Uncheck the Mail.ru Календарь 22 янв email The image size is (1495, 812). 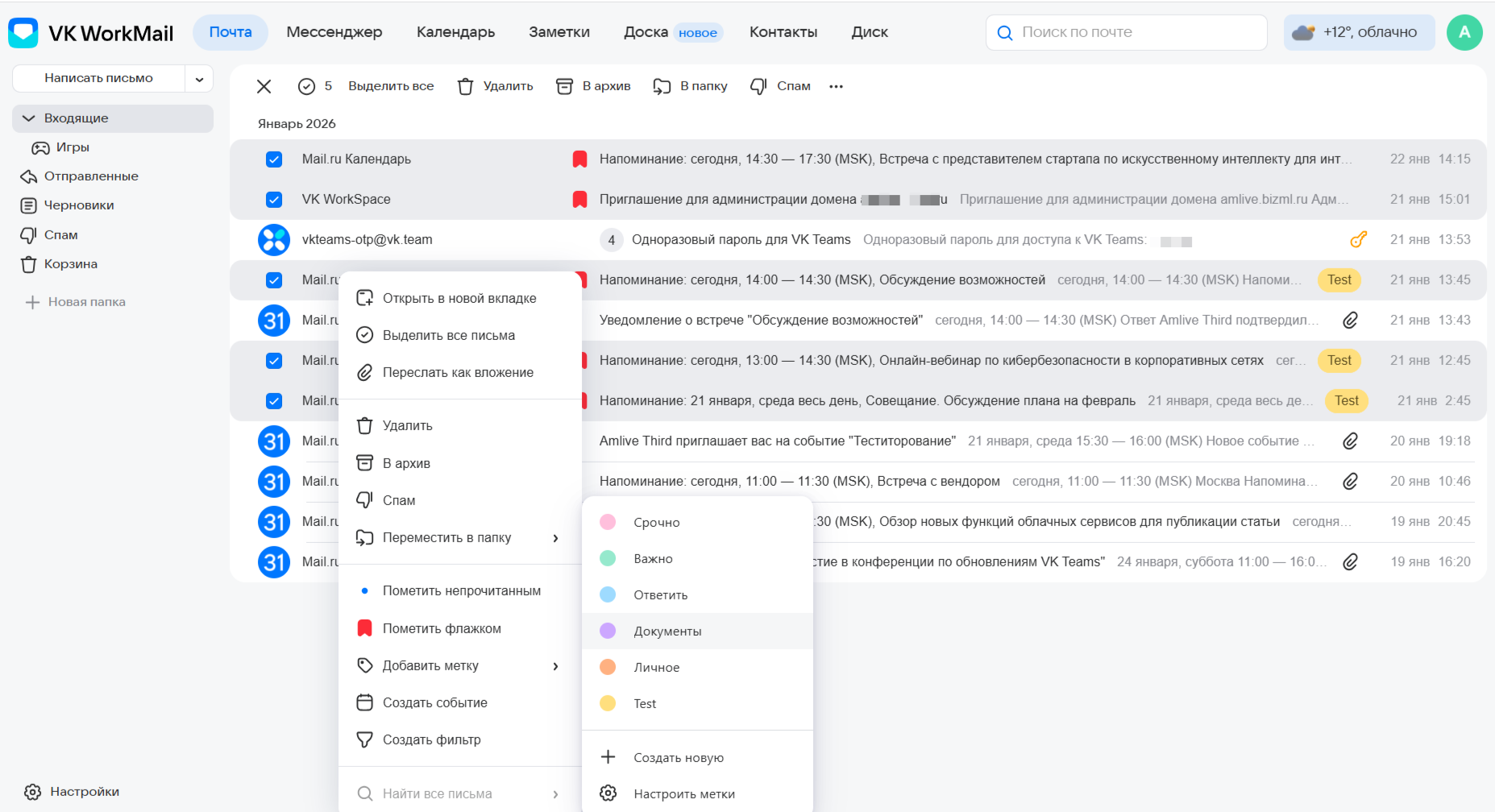point(274,159)
